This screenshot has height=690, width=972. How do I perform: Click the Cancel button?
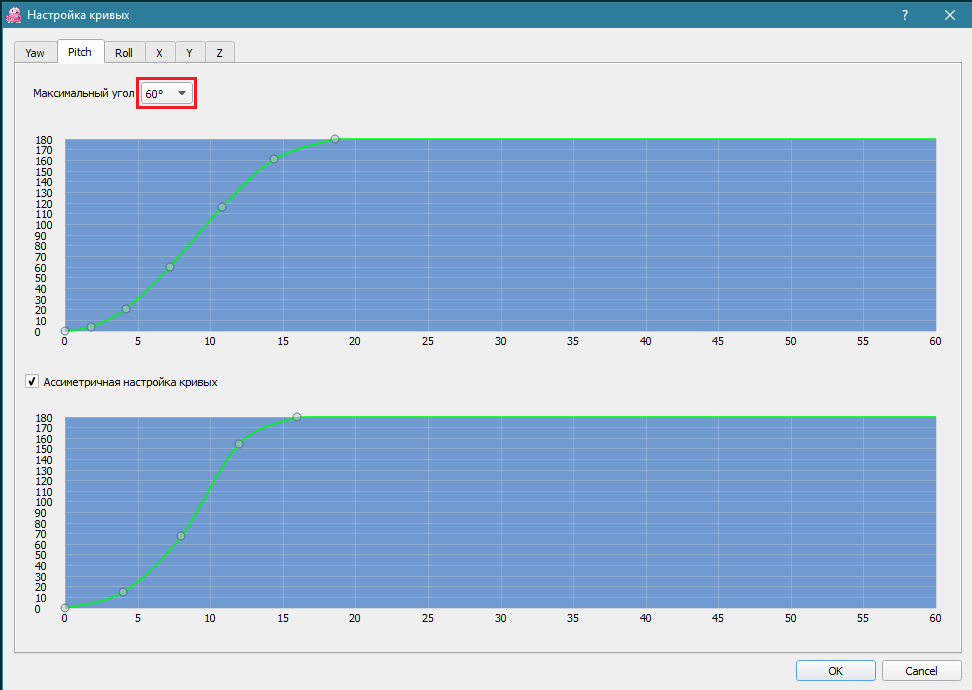tap(921, 671)
